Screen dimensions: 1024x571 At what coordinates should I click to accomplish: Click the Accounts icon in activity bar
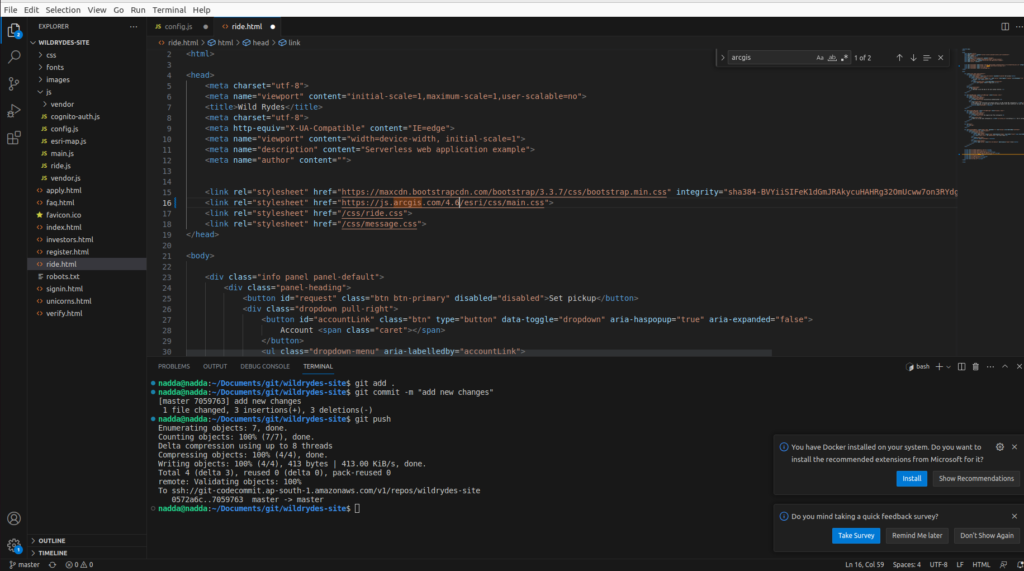pos(14,518)
